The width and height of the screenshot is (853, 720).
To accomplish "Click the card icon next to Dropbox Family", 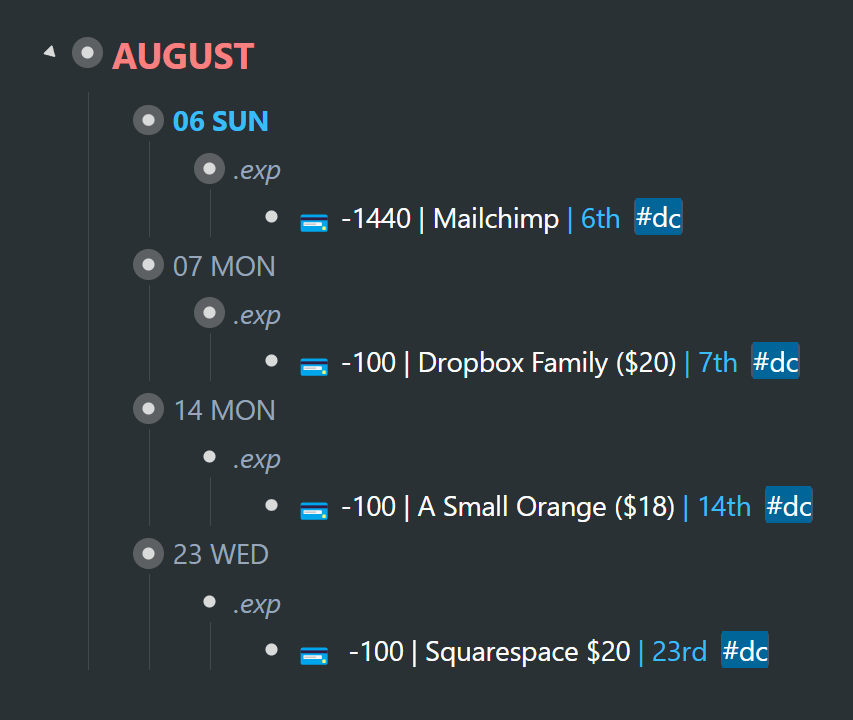I will pyautogui.click(x=314, y=367).
